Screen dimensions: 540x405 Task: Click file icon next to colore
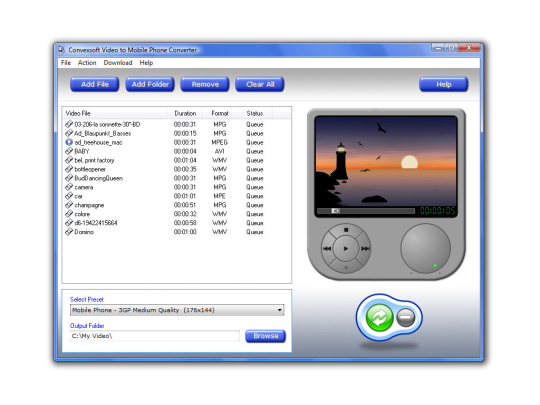69,214
